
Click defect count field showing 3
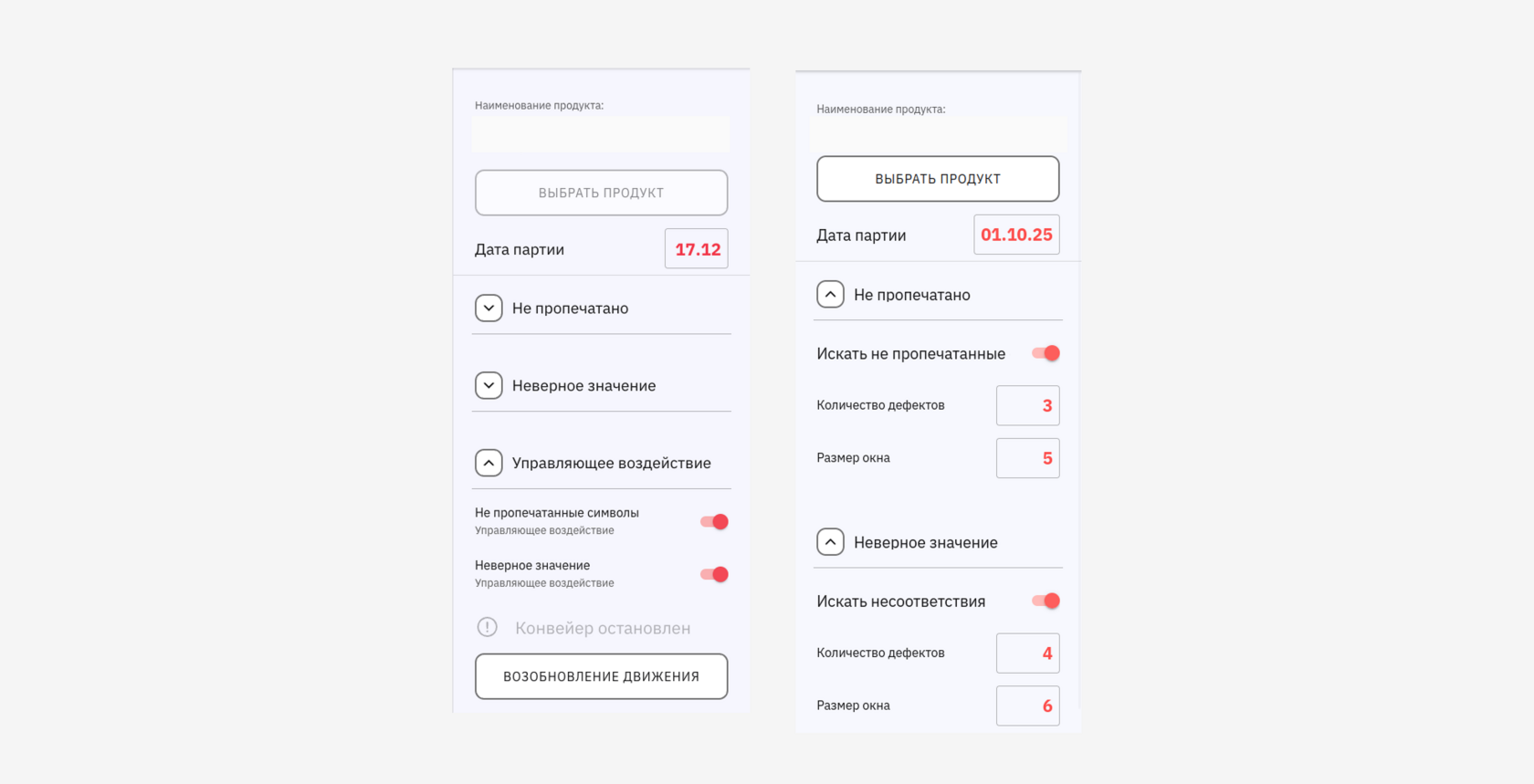[x=1028, y=406]
